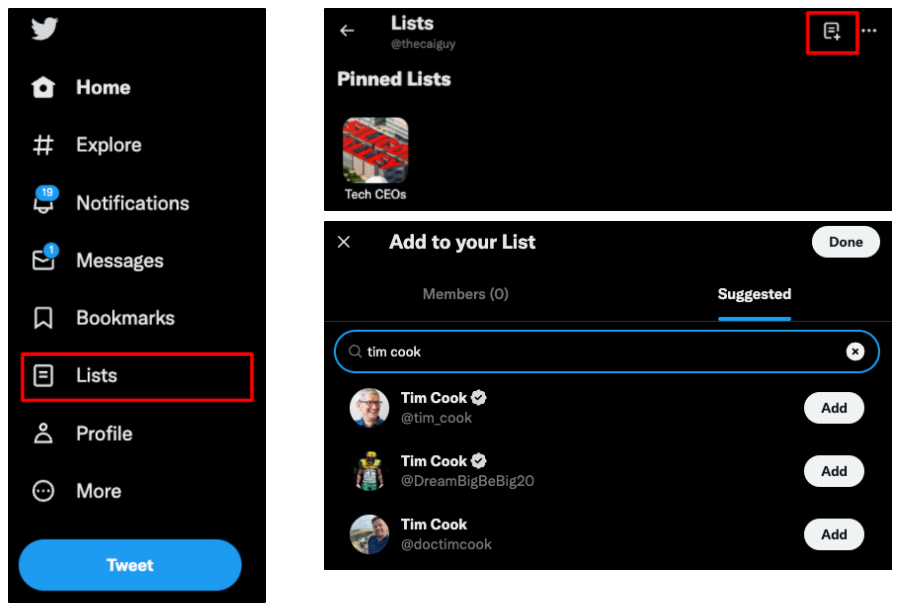901x611 pixels.
Task: Open the three-dot Lists options menu
Action: 869,31
